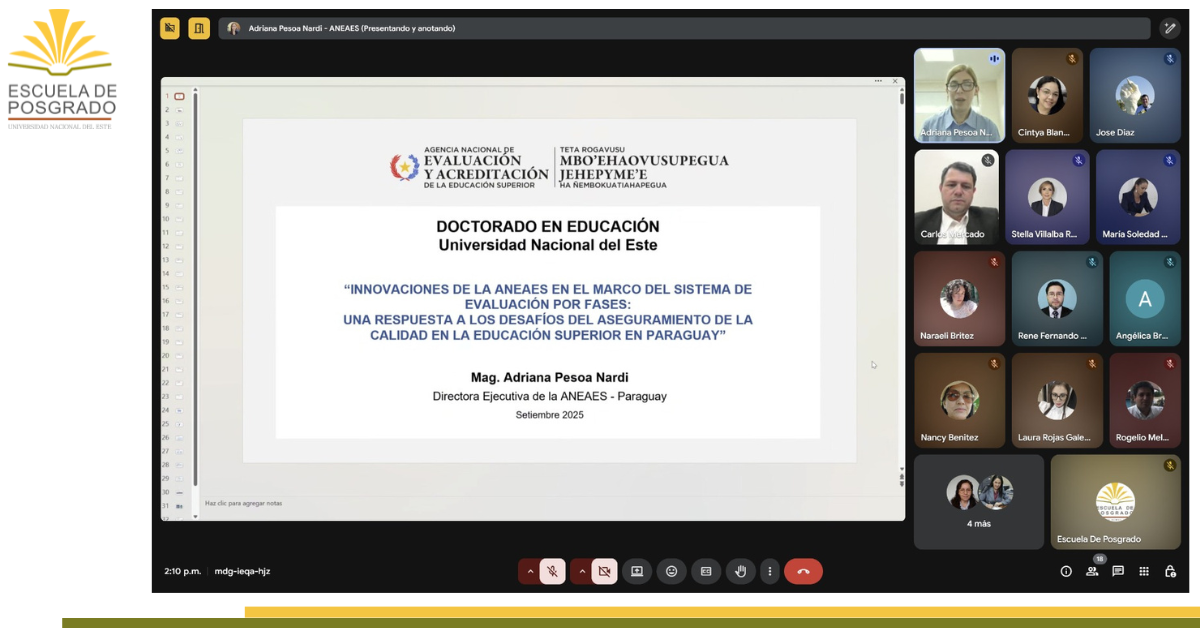The height and width of the screenshot is (628, 1200).
Task: Open the emoji reactions button
Action: (x=671, y=571)
